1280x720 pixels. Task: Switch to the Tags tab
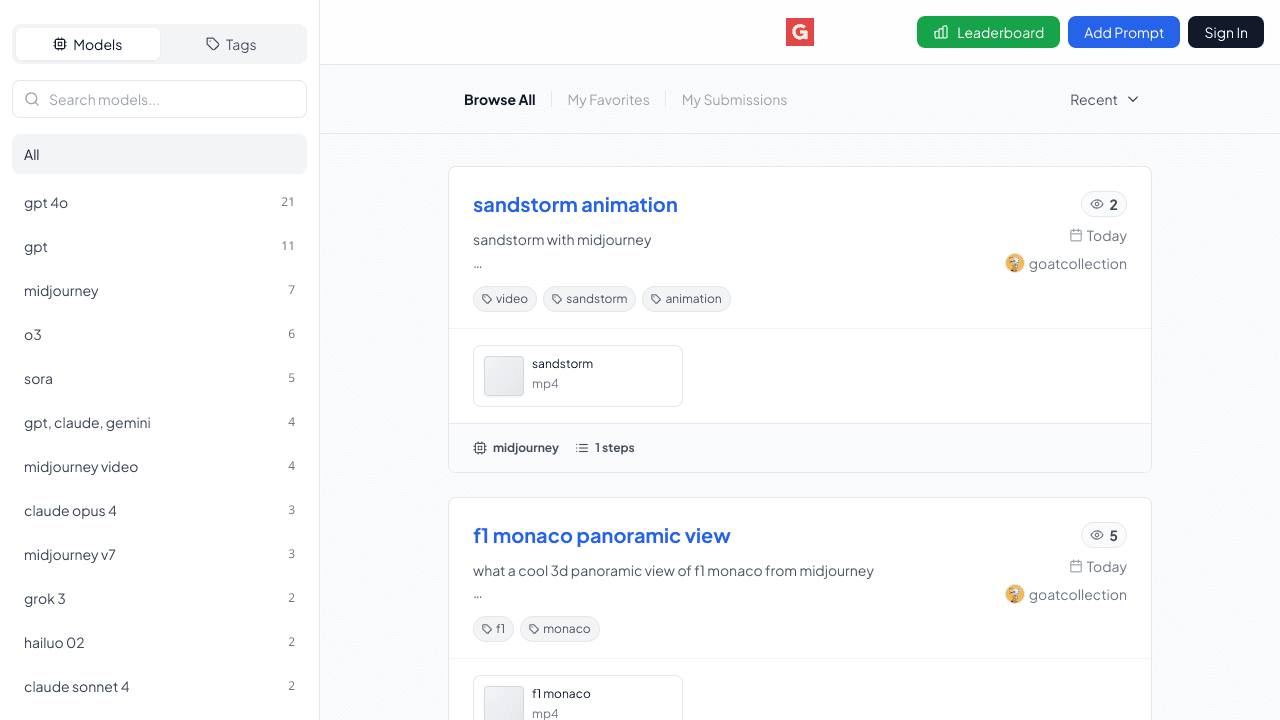click(x=231, y=44)
